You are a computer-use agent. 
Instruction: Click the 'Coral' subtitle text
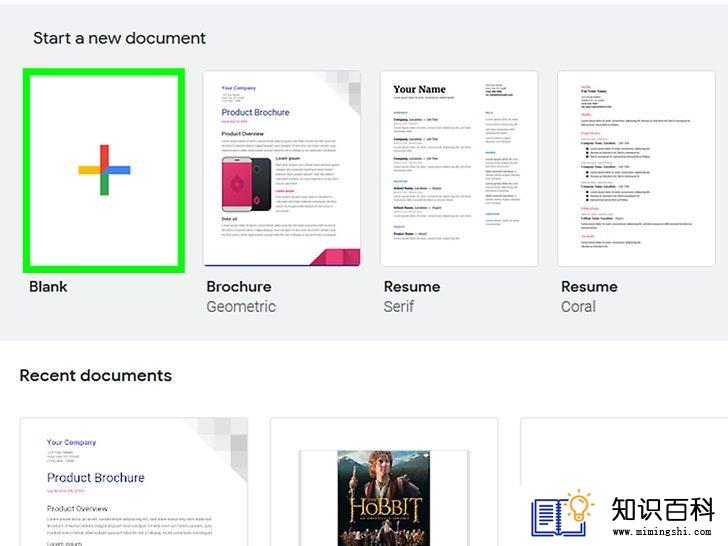[578, 306]
